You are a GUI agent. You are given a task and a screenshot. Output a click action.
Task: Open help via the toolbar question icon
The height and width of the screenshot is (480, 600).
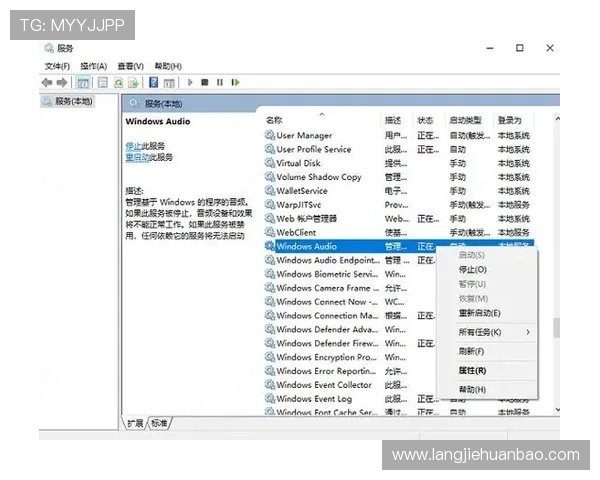coord(153,82)
